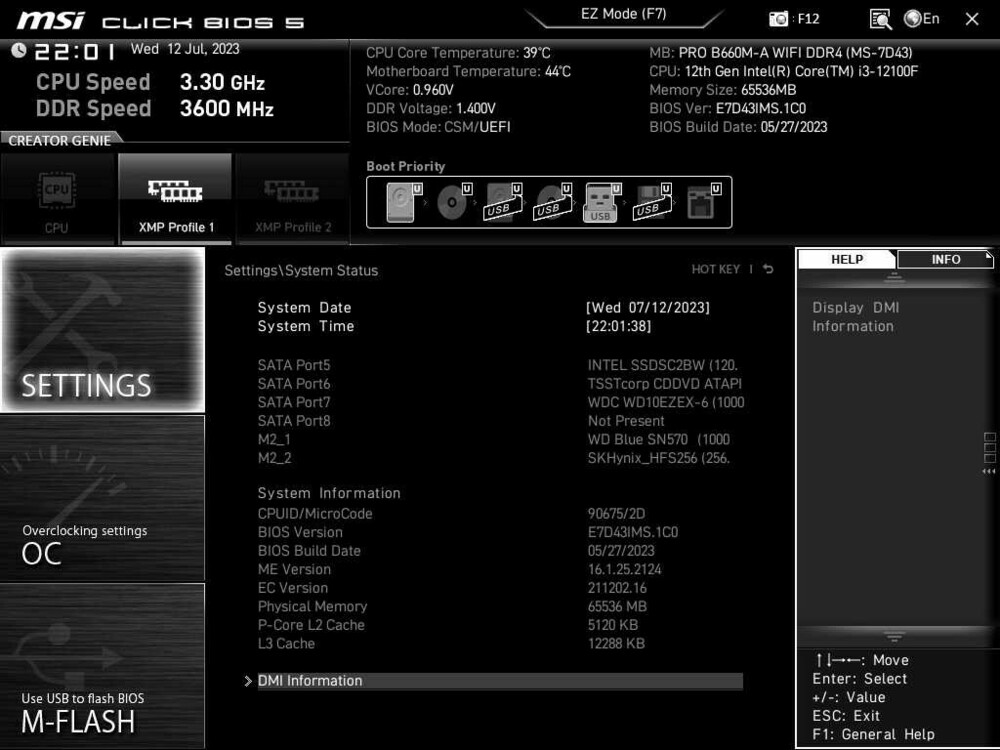Click the CD/DVD boot device icon
Image resolution: width=1000 pixels, height=750 pixels.
(451, 201)
